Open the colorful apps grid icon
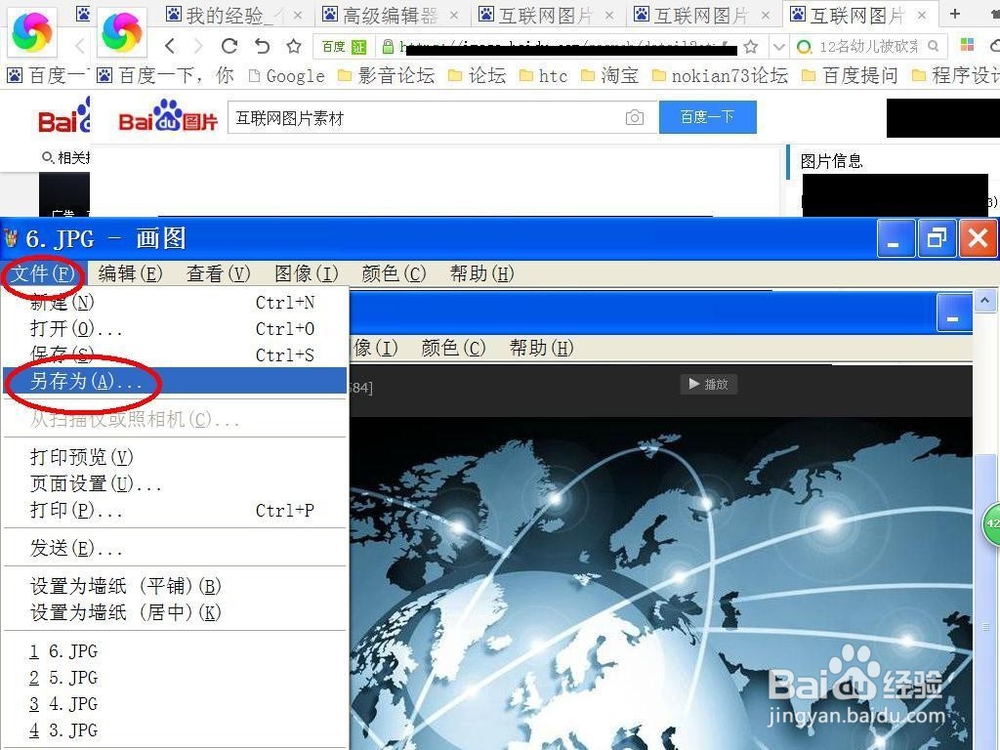 [967, 45]
